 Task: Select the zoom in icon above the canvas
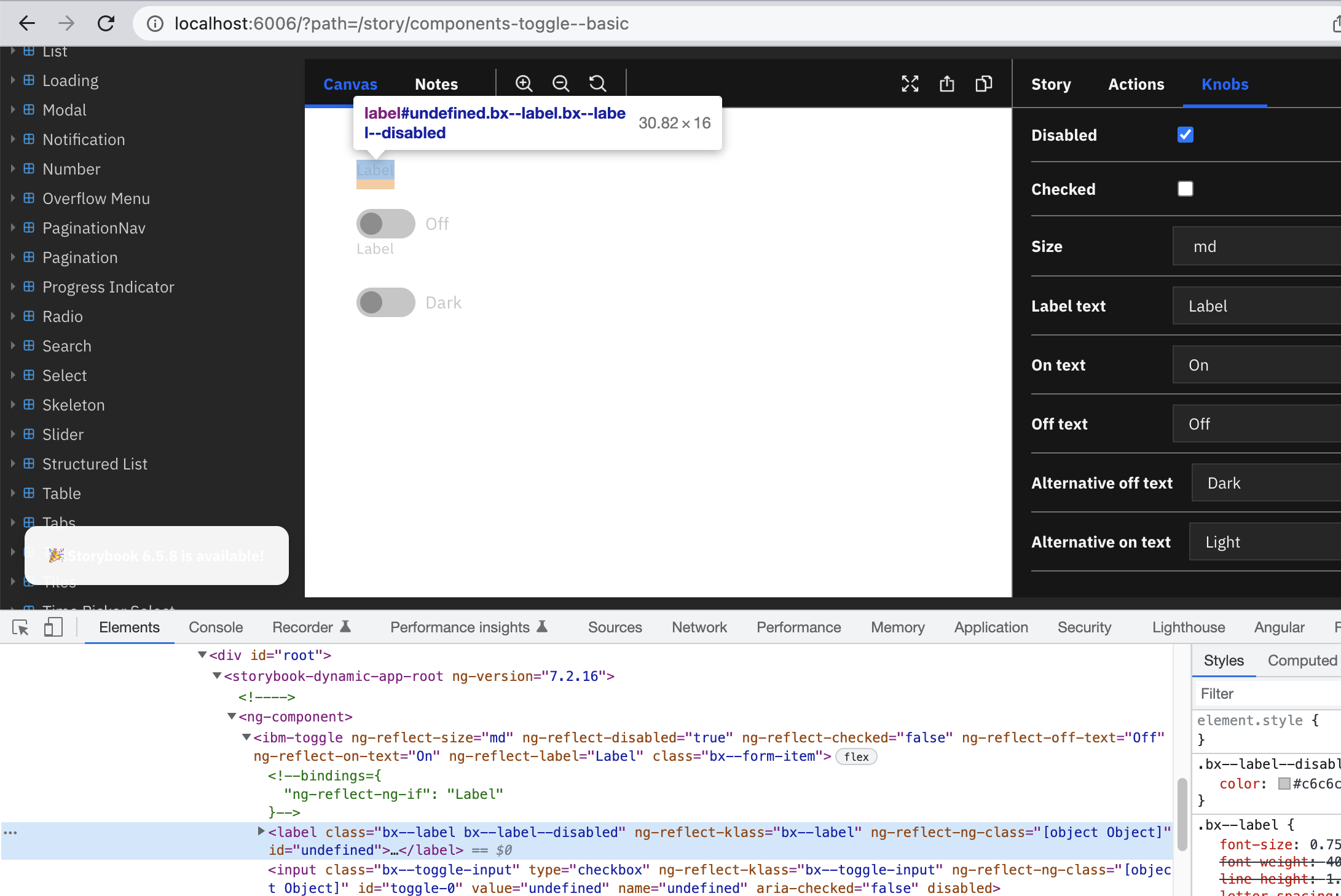pyautogui.click(x=524, y=83)
